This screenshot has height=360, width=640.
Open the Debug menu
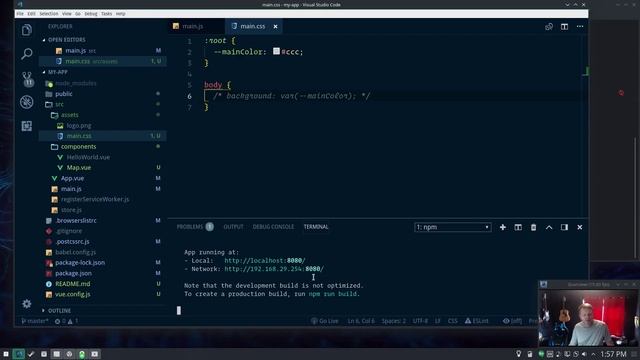[x=91, y=14]
